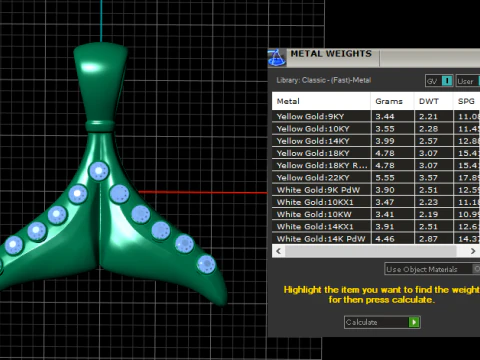Sort by the Grams column header
Image resolution: width=480 pixels, height=360 pixels.
coord(392,101)
